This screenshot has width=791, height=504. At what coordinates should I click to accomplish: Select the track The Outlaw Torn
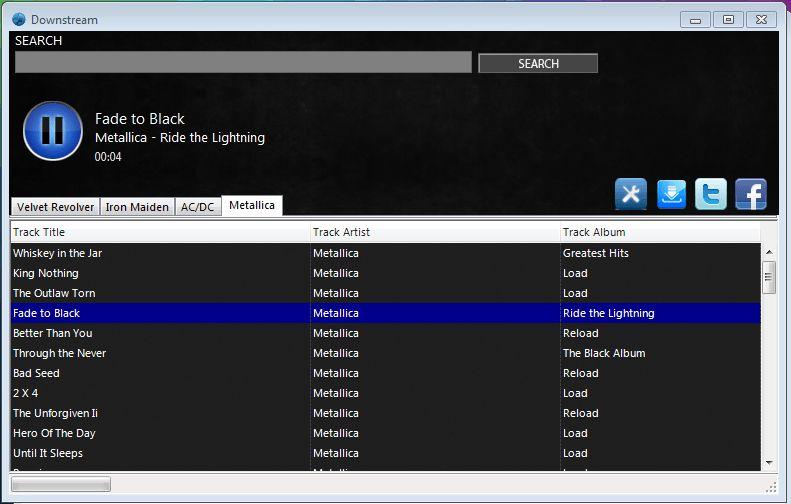pyautogui.click(x=385, y=293)
